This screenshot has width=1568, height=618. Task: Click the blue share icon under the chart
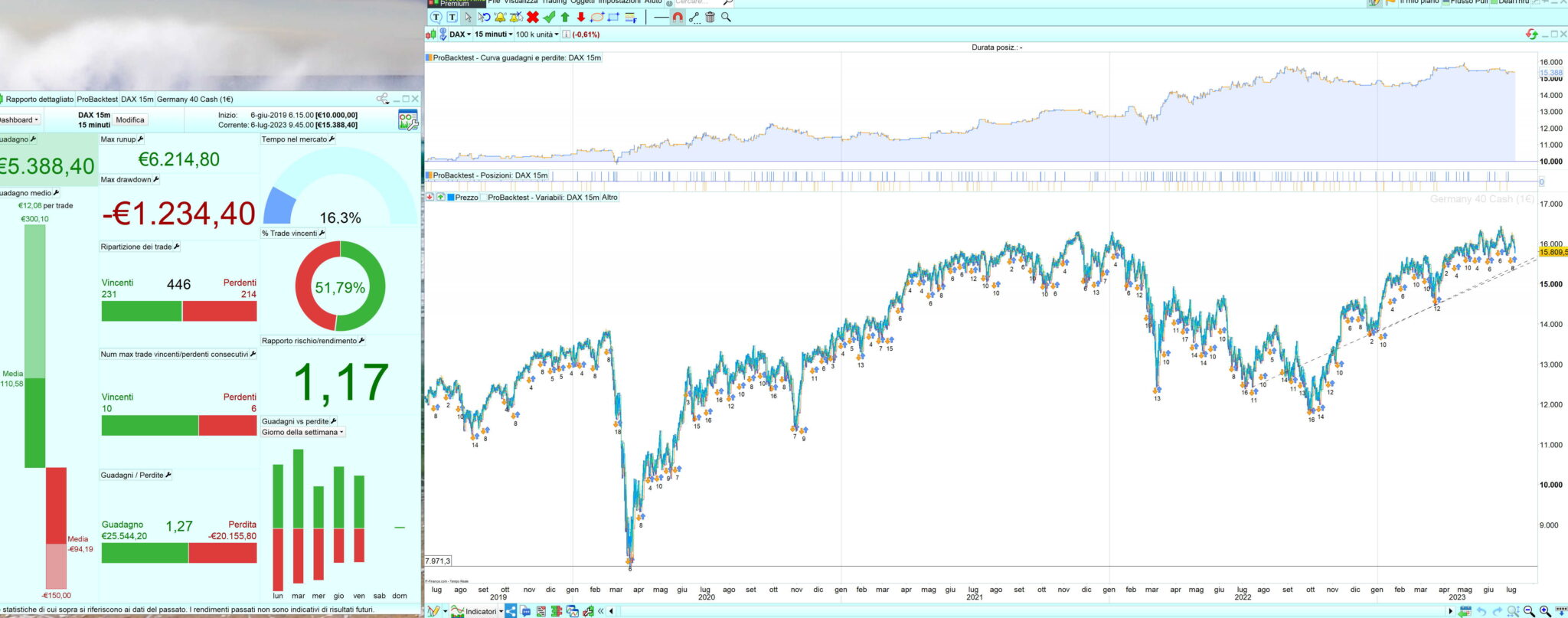[511, 611]
